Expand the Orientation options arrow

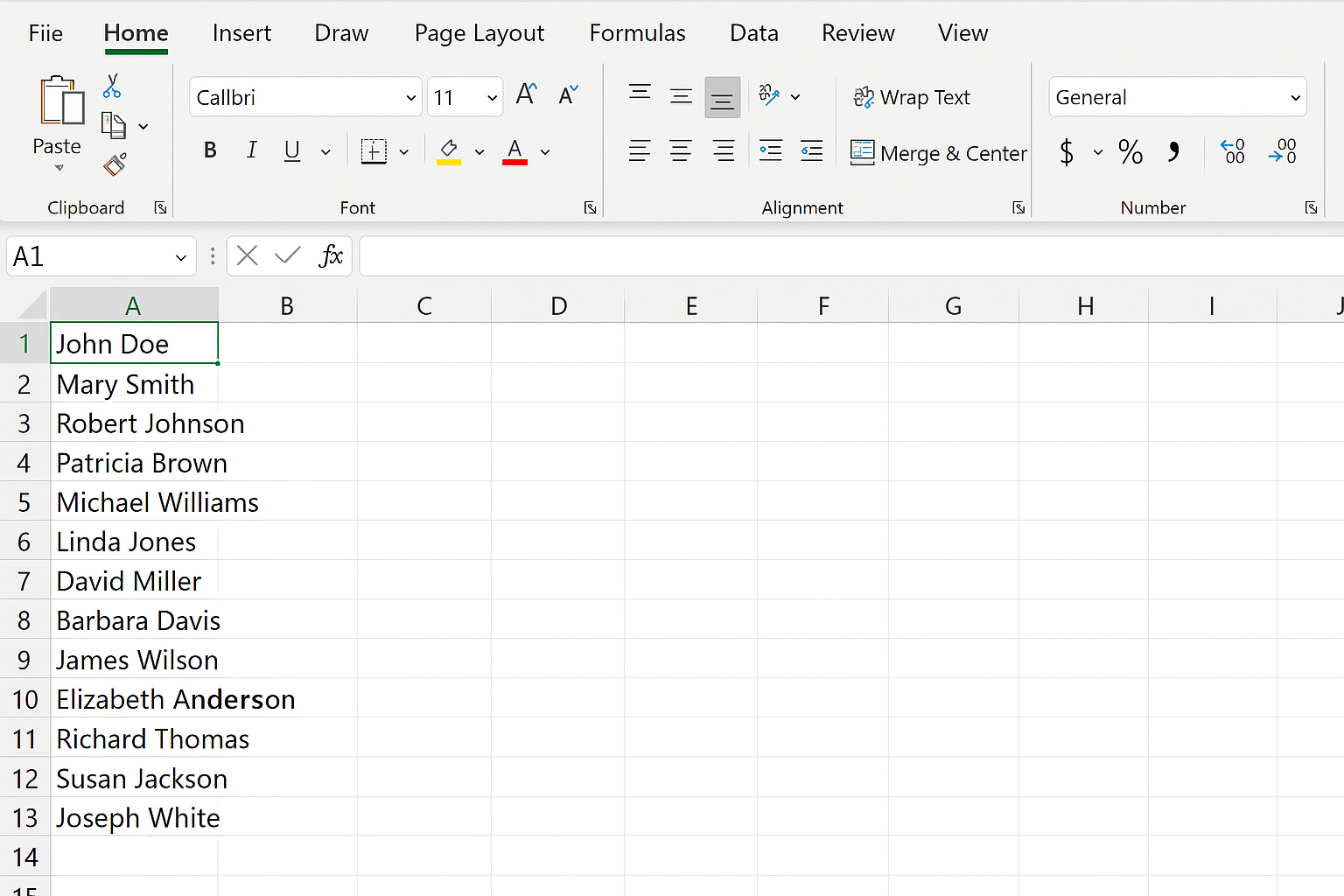coord(795,97)
